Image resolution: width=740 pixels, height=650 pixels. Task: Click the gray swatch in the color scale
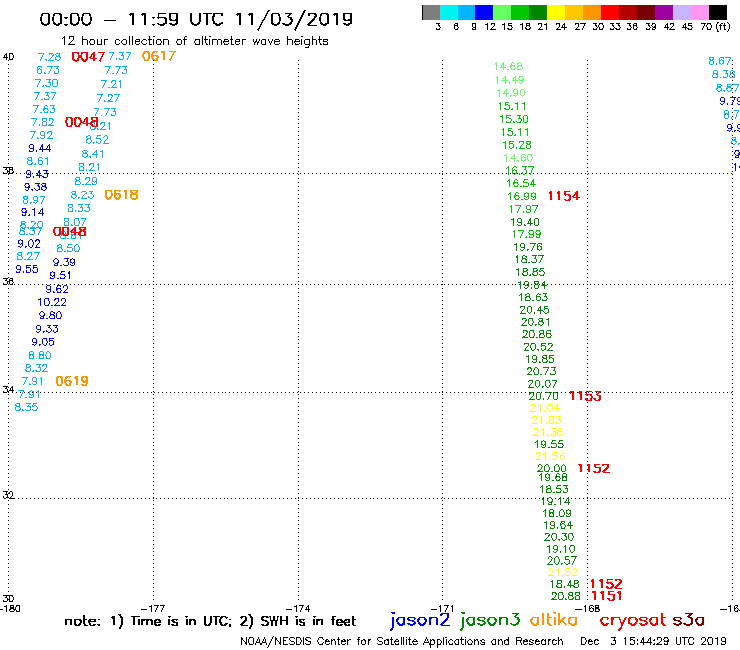point(431,12)
